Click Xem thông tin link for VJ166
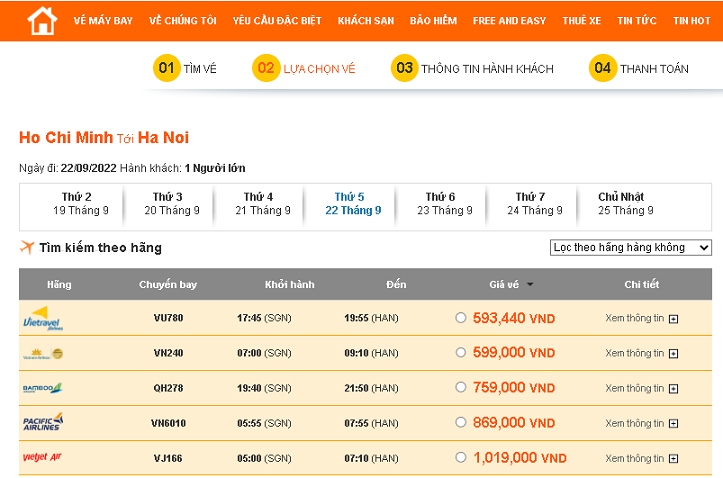Screen dimensions: 723x478 coord(634,458)
